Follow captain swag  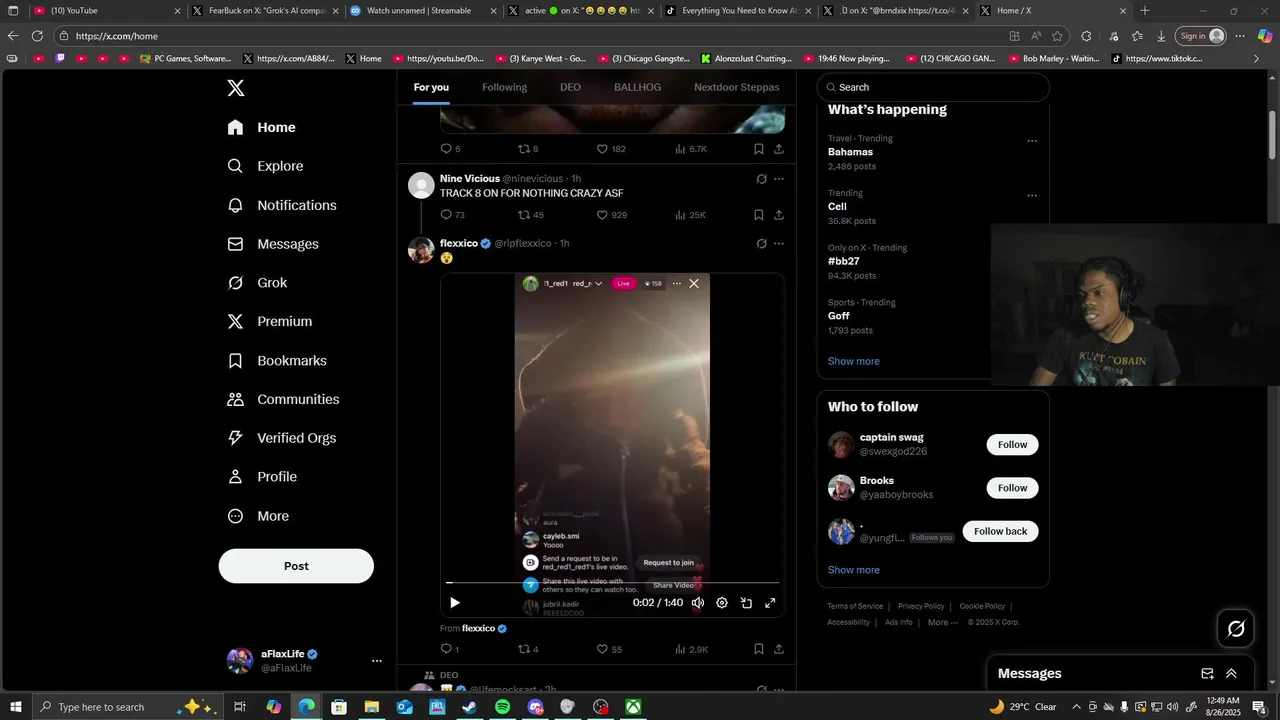click(1012, 445)
